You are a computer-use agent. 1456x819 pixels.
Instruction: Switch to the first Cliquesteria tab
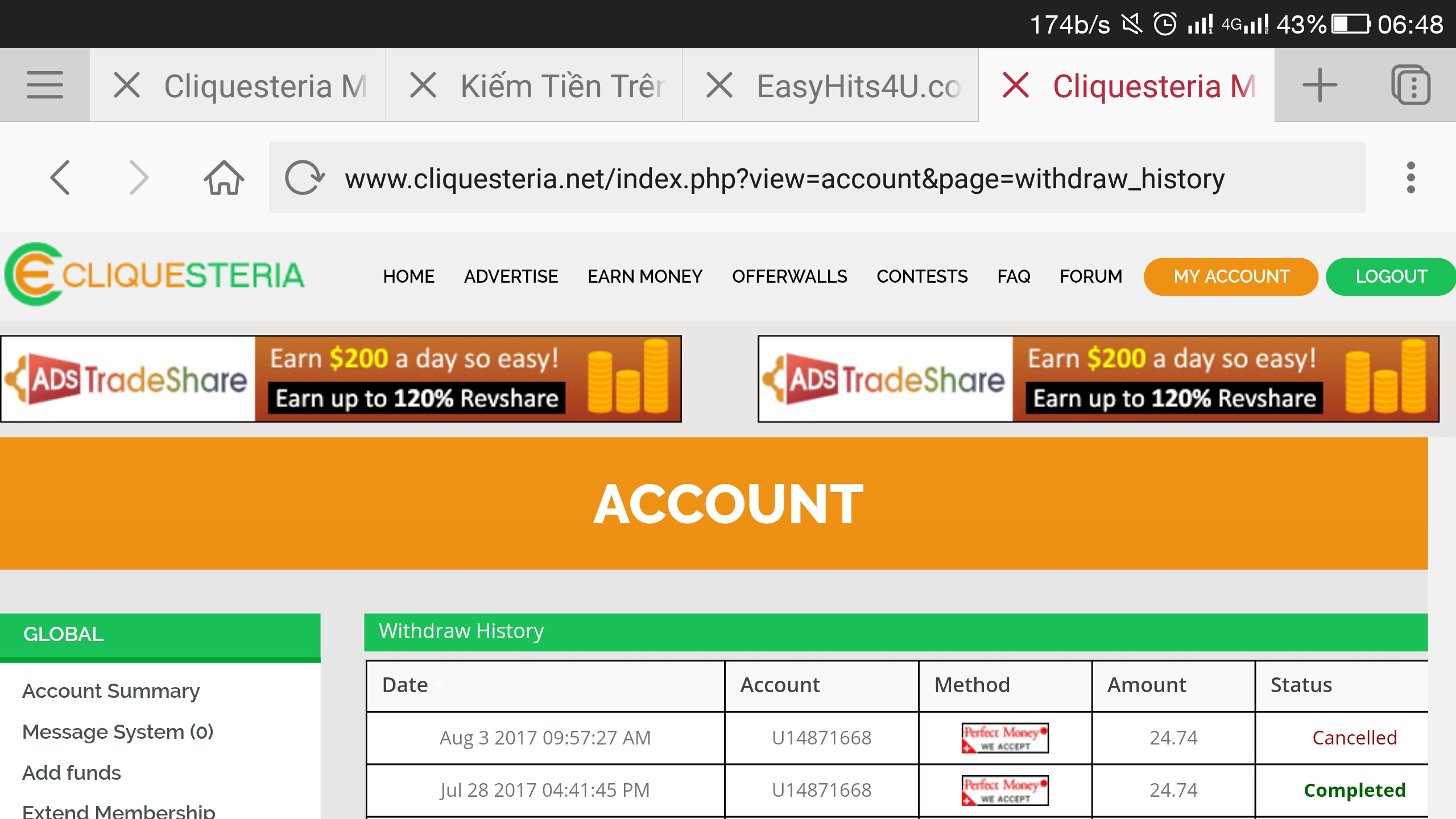(265, 86)
